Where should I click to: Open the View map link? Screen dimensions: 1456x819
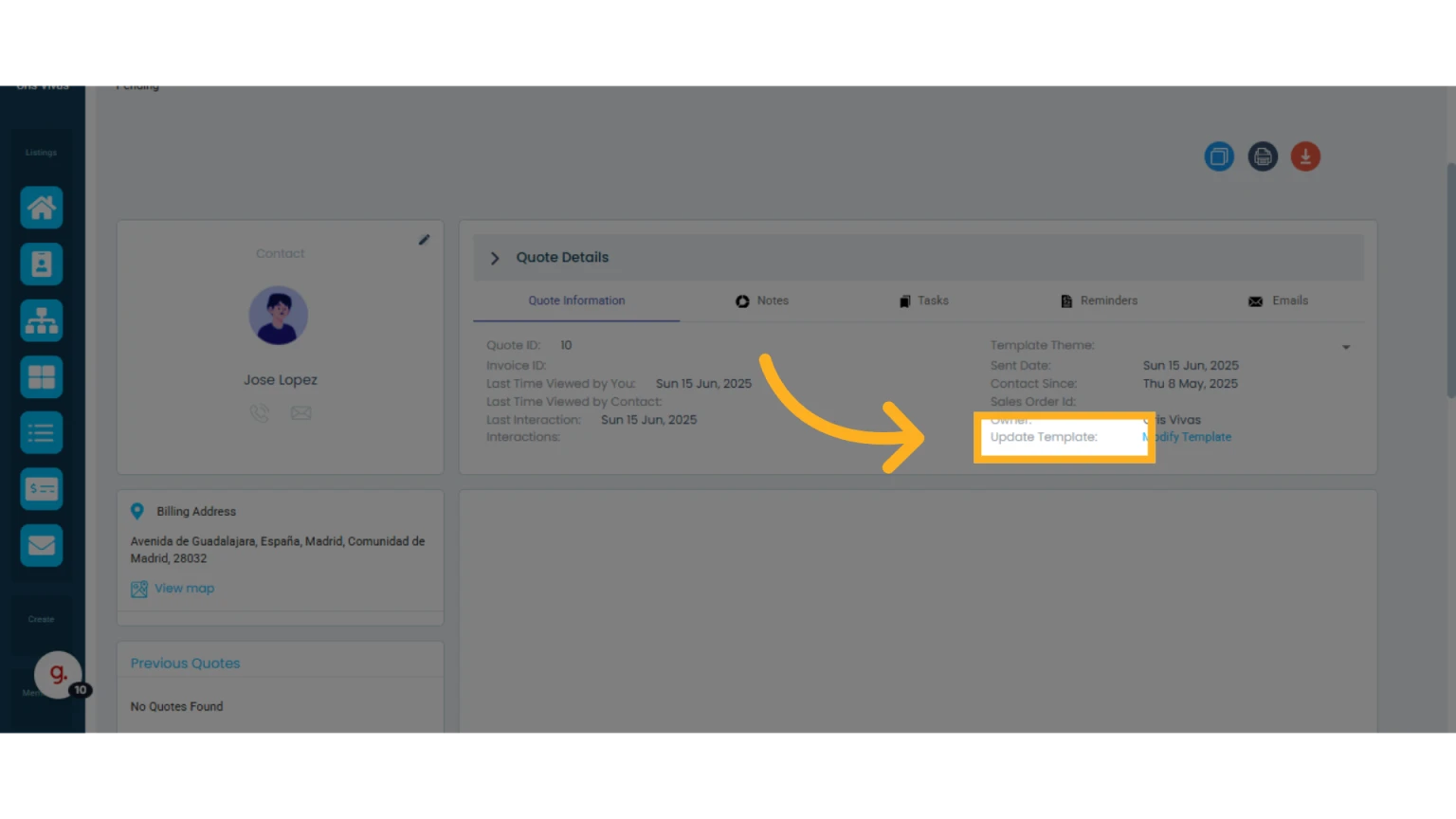(185, 589)
